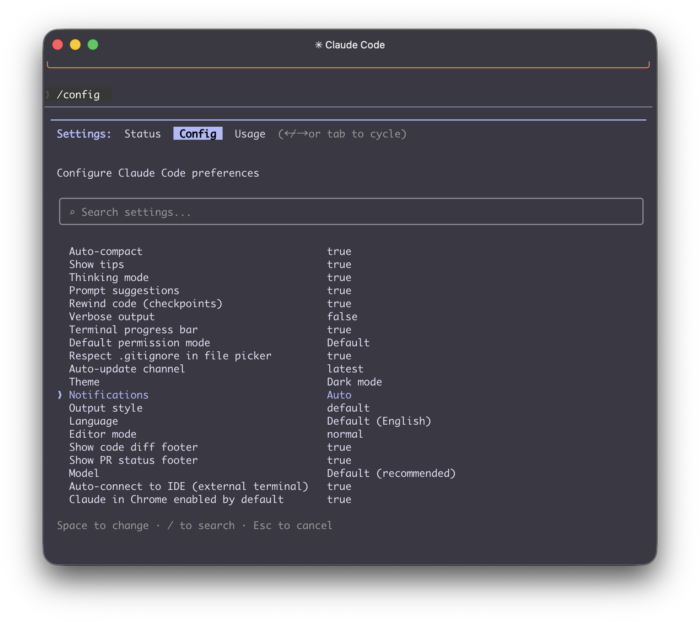
Task: Open the Model setting Default (recommended)
Action: coord(390,473)
